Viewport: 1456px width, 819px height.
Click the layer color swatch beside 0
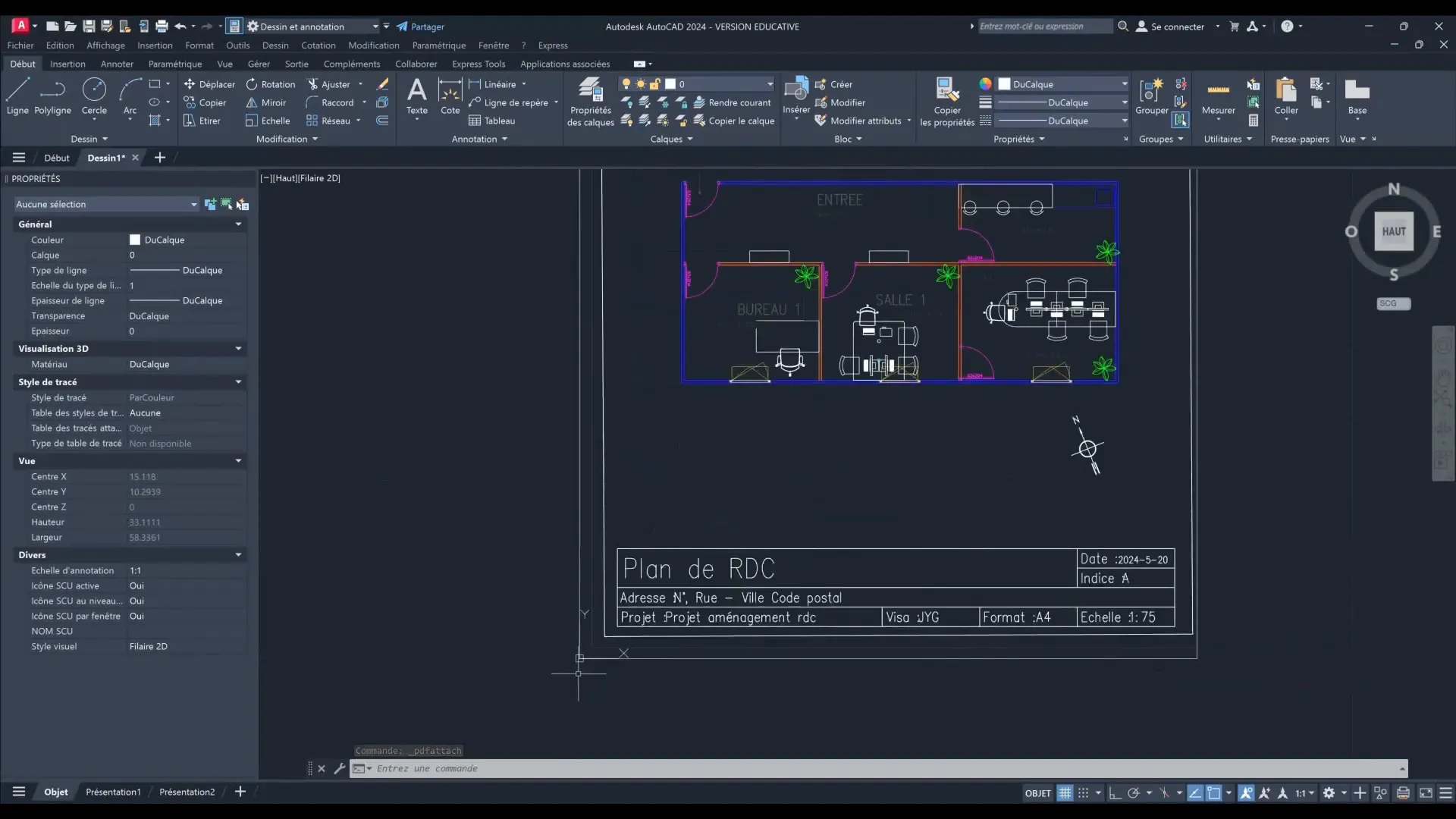tap(670, 84)
